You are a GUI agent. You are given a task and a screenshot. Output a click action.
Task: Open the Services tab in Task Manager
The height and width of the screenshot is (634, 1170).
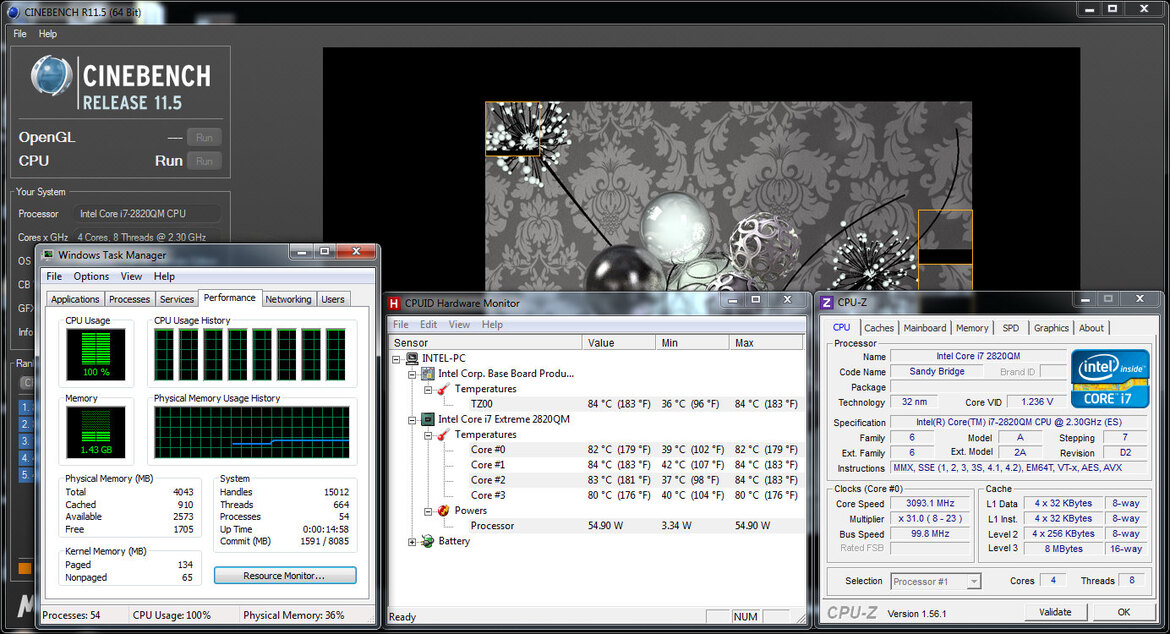(177, 299)
